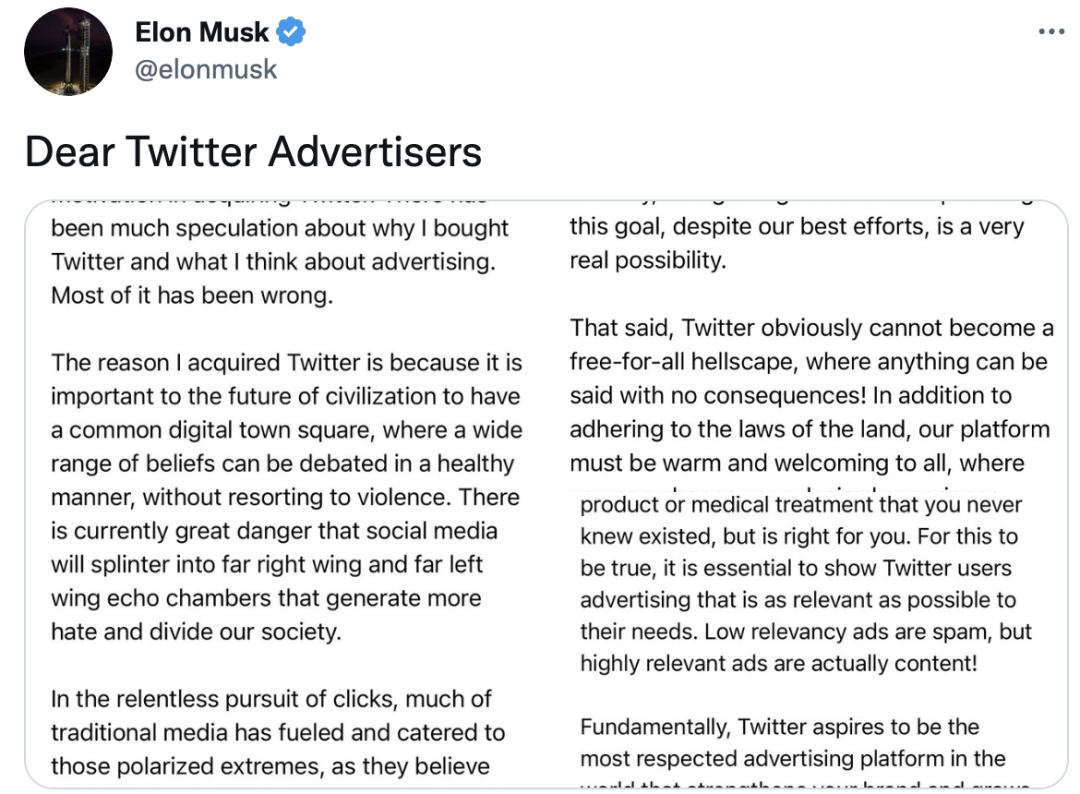Click the words 'real possibility.'
The image size is (1080, 794).
[648, 260]
